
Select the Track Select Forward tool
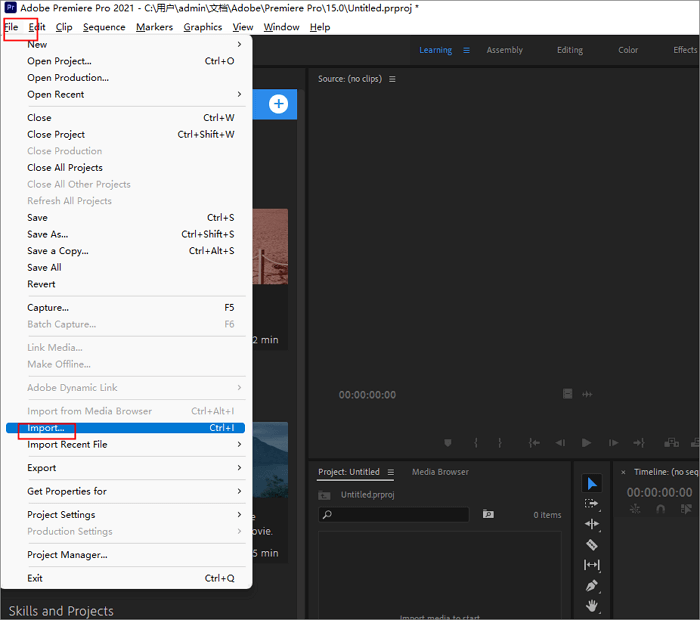point(592,504)
